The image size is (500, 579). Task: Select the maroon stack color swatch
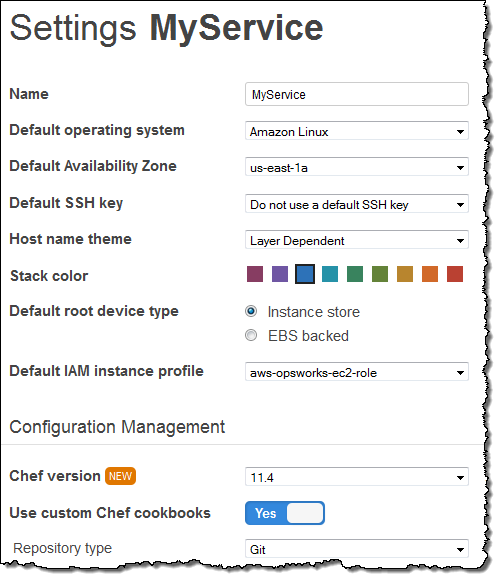pos(255,274)
